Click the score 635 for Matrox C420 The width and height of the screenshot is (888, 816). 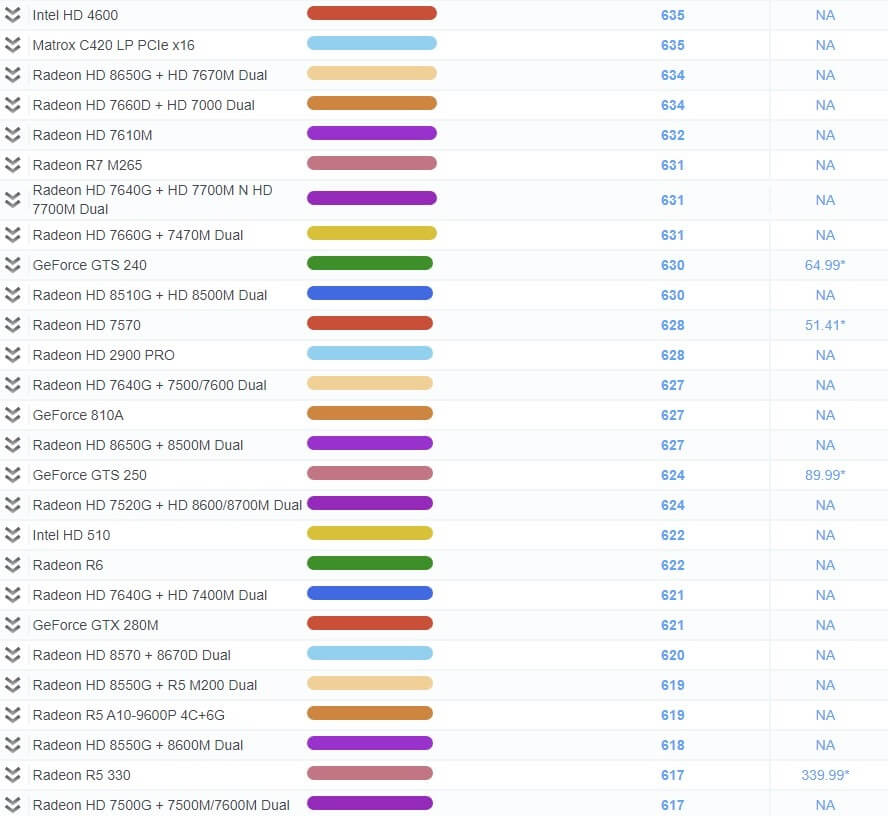(x=673, y=45)
